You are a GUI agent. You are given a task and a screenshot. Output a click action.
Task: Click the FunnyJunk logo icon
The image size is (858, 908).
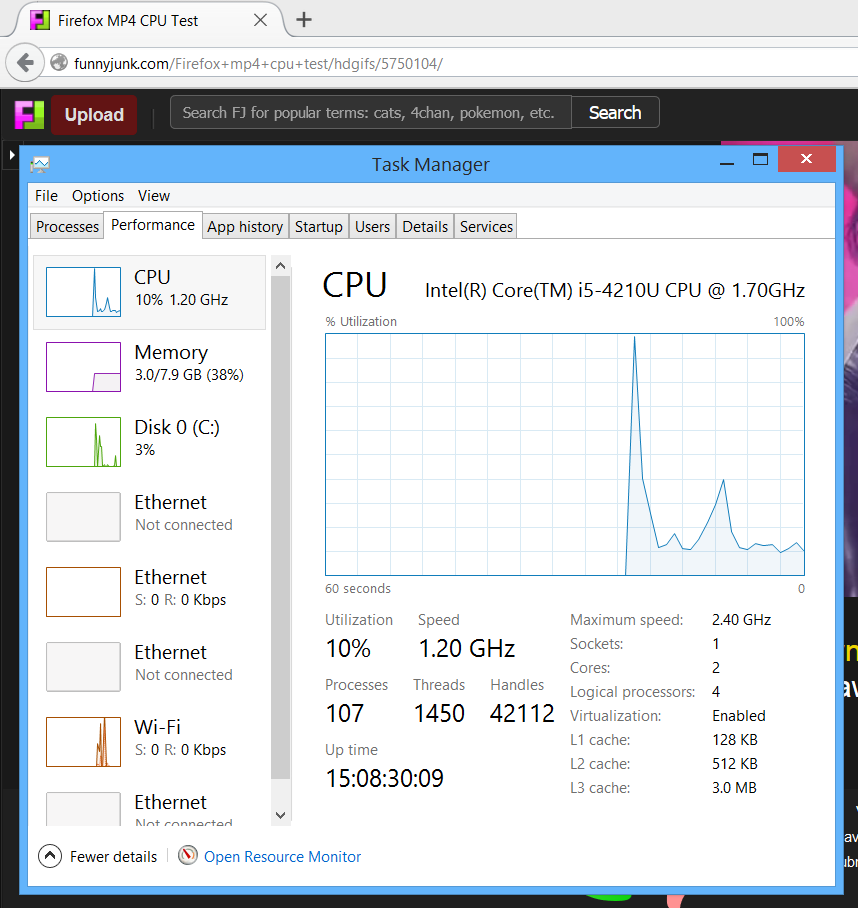click(x=29, y=114)
